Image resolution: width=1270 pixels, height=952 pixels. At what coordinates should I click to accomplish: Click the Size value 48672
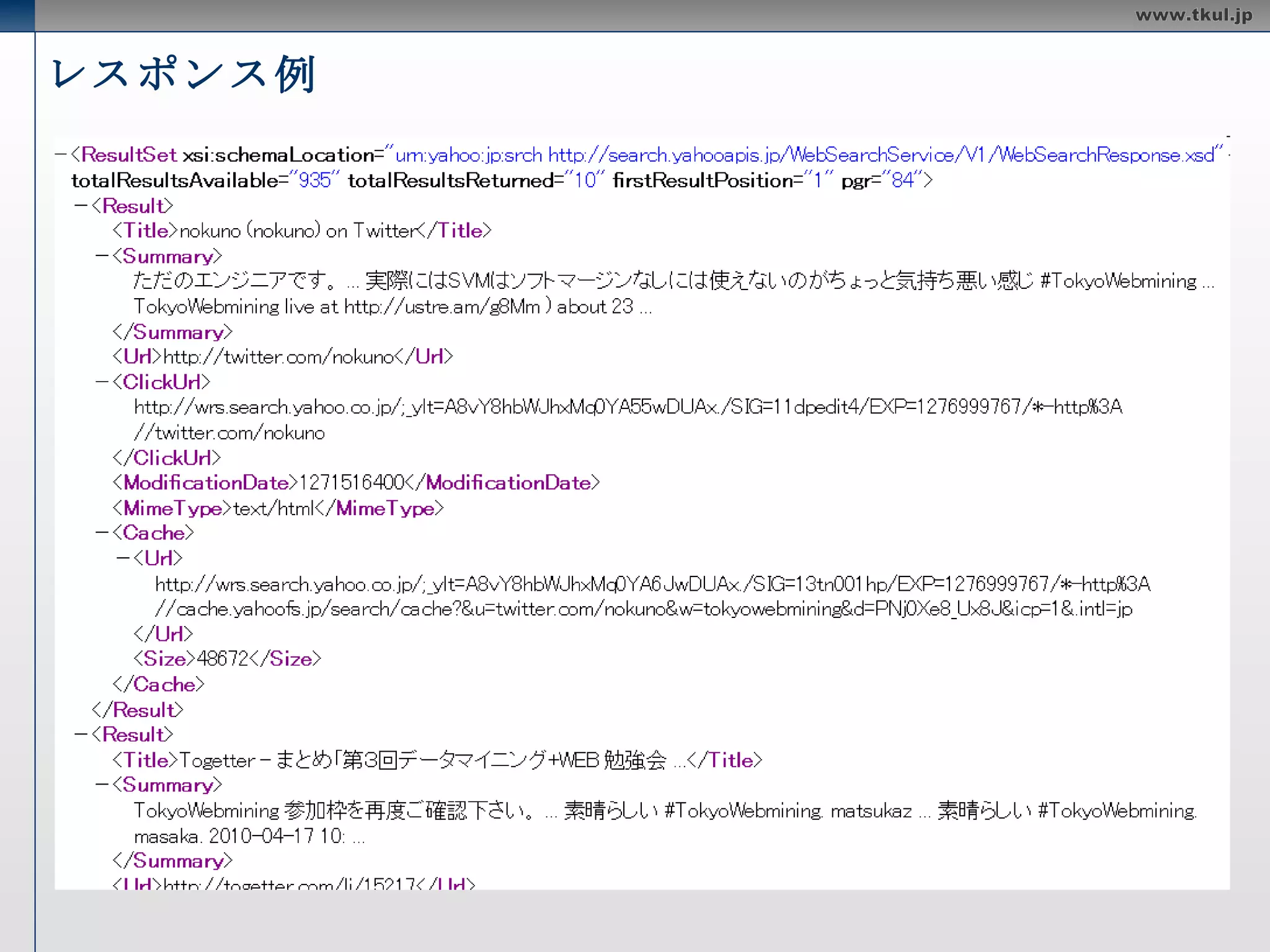coord(223,659)
